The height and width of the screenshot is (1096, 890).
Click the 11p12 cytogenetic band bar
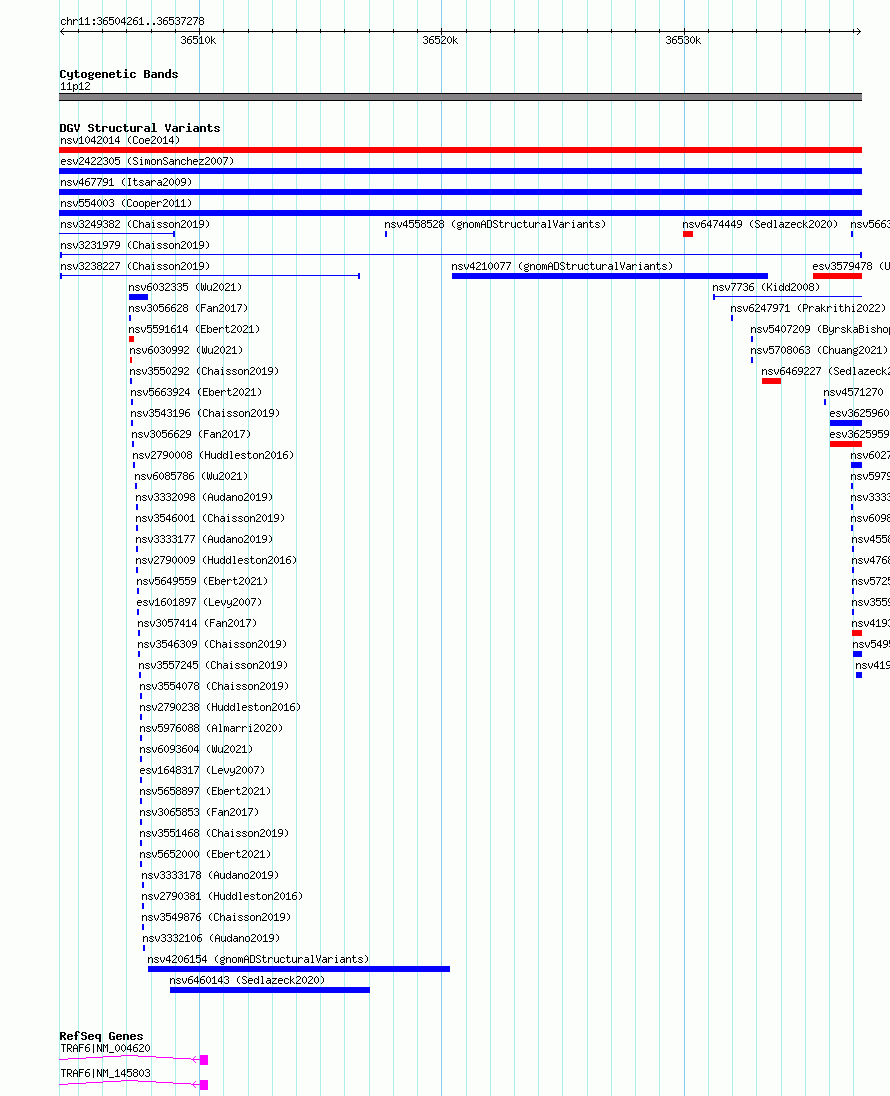coord(461,97)
